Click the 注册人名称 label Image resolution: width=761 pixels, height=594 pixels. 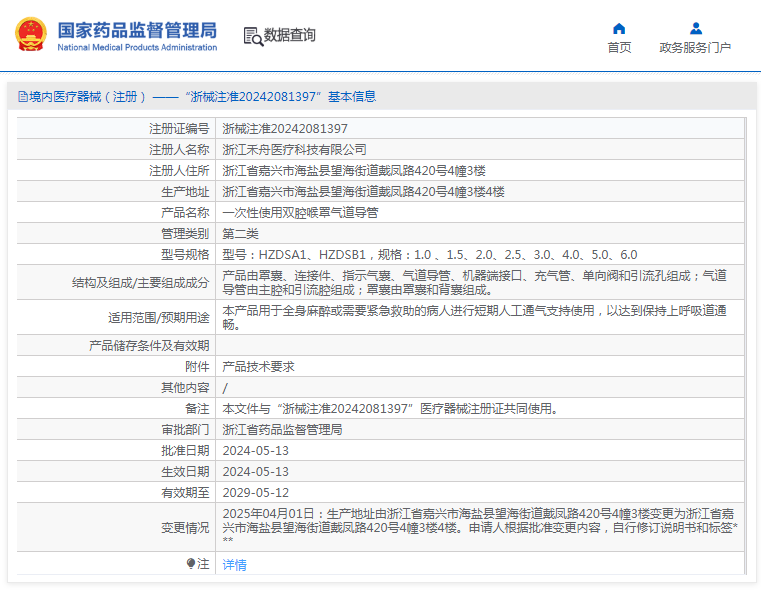[179, 149]
